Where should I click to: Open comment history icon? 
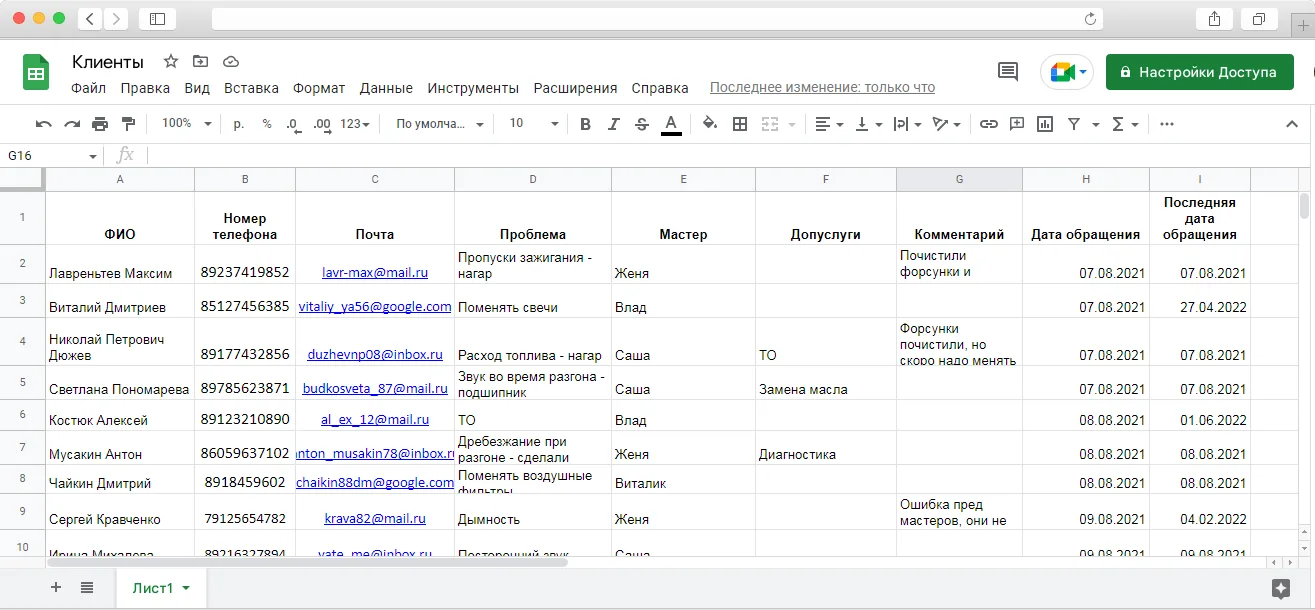(1008, 72)
